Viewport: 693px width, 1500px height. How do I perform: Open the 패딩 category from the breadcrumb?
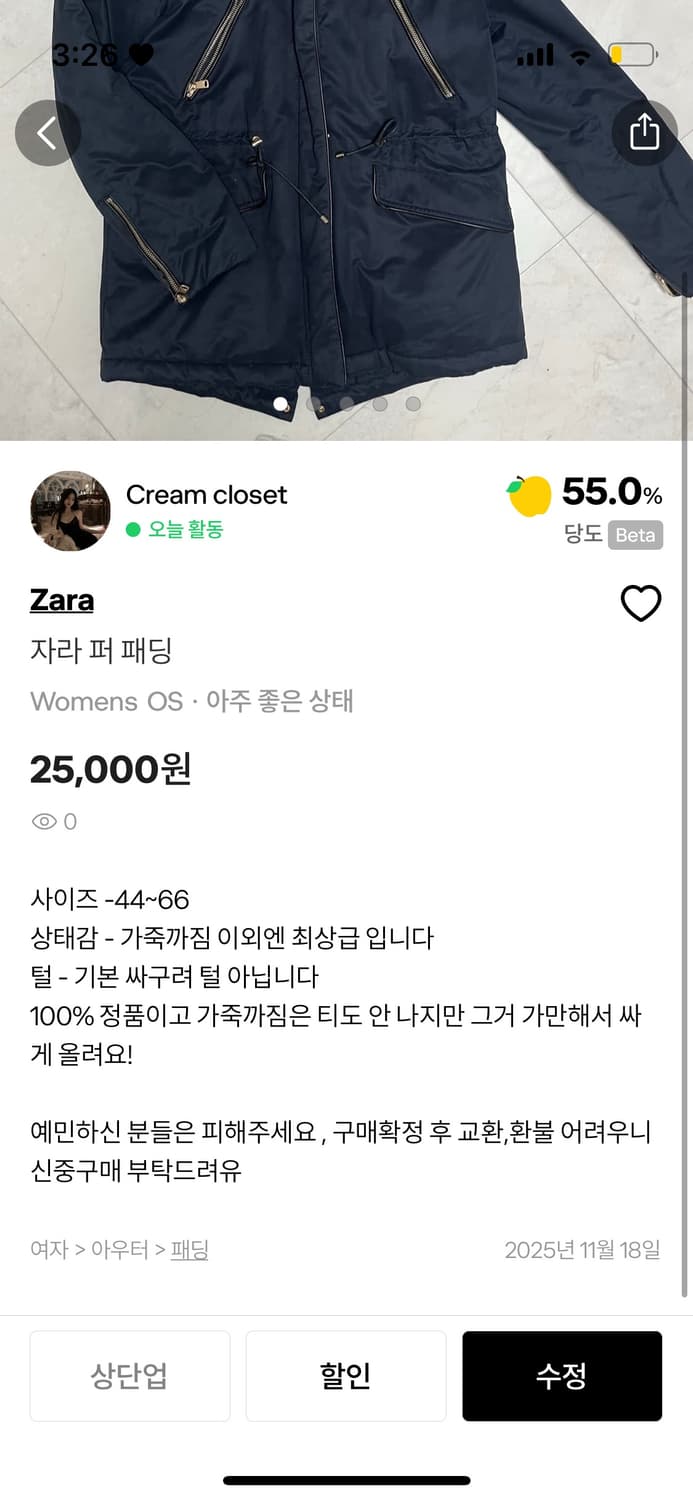point(190,1249)
